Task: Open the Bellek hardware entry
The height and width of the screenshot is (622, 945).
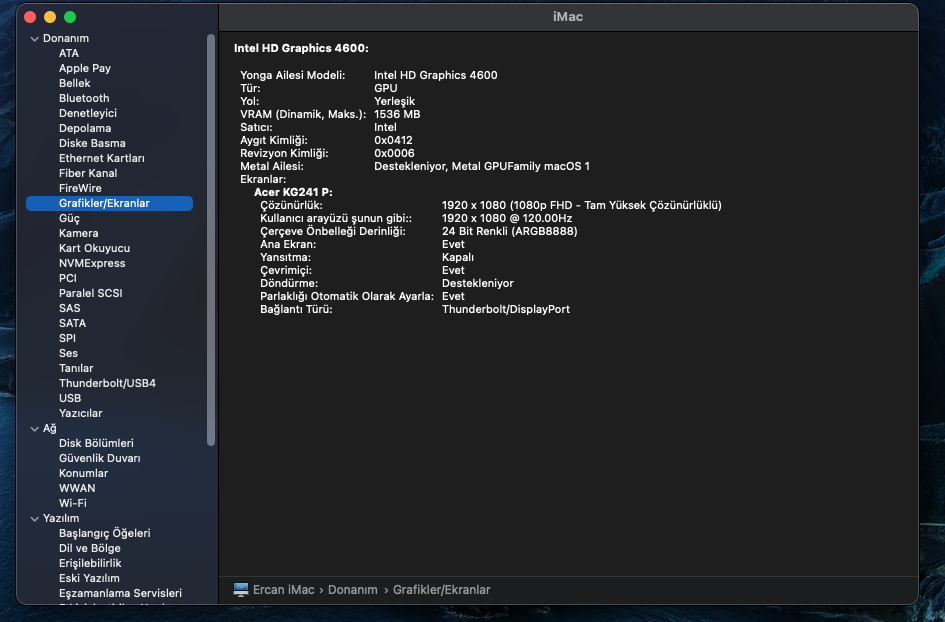Action: click(74, 83)
